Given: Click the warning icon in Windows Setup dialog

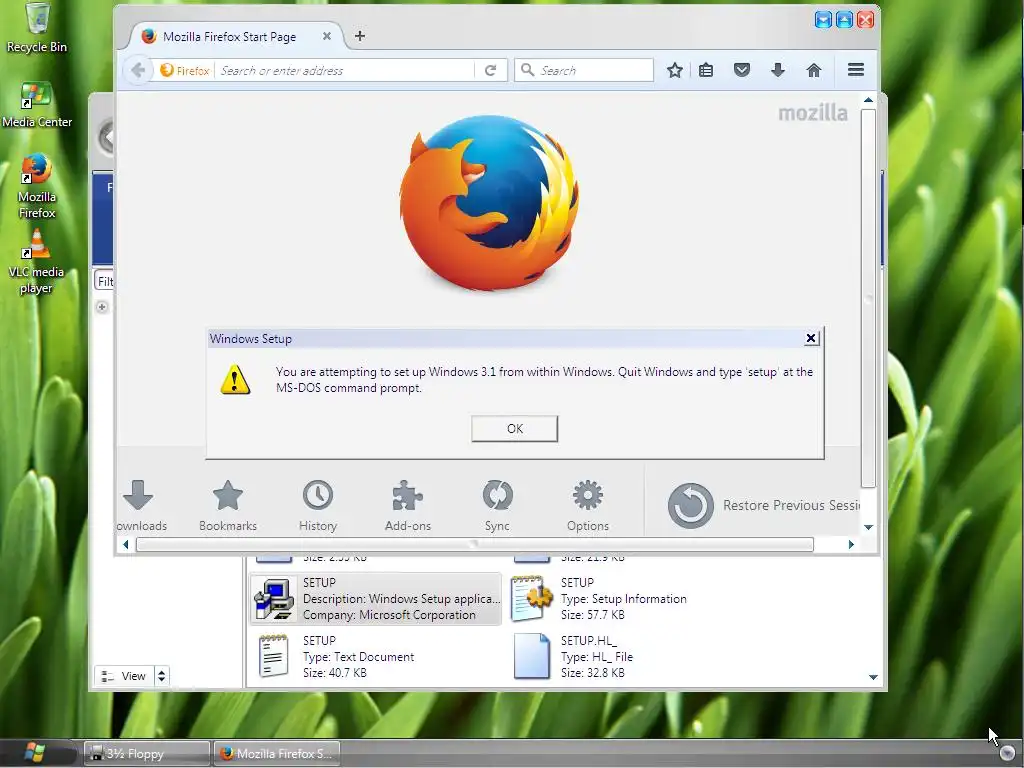Looking at the screenshot, I should point(235,380).
